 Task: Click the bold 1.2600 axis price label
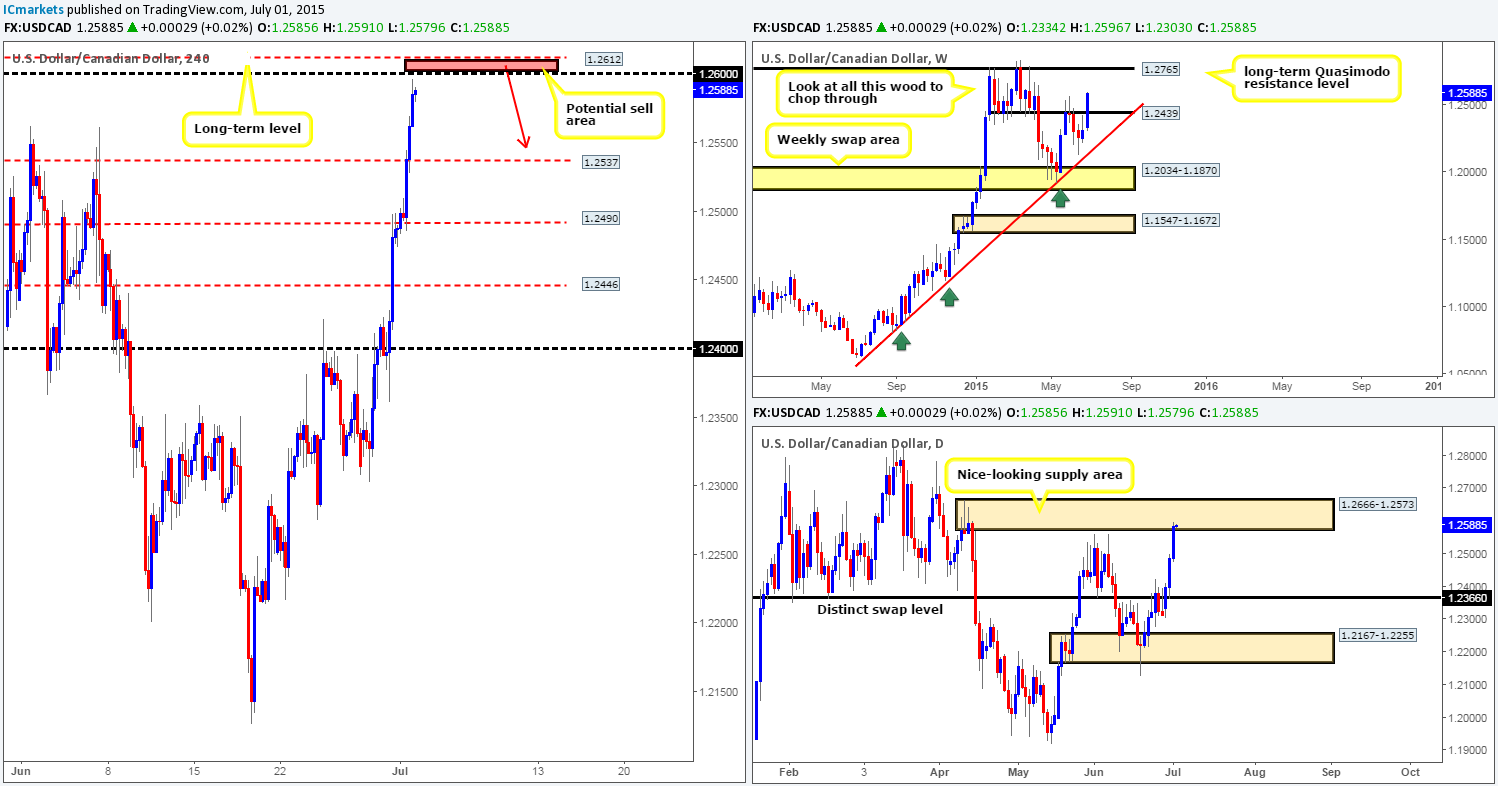coord(719,74)
